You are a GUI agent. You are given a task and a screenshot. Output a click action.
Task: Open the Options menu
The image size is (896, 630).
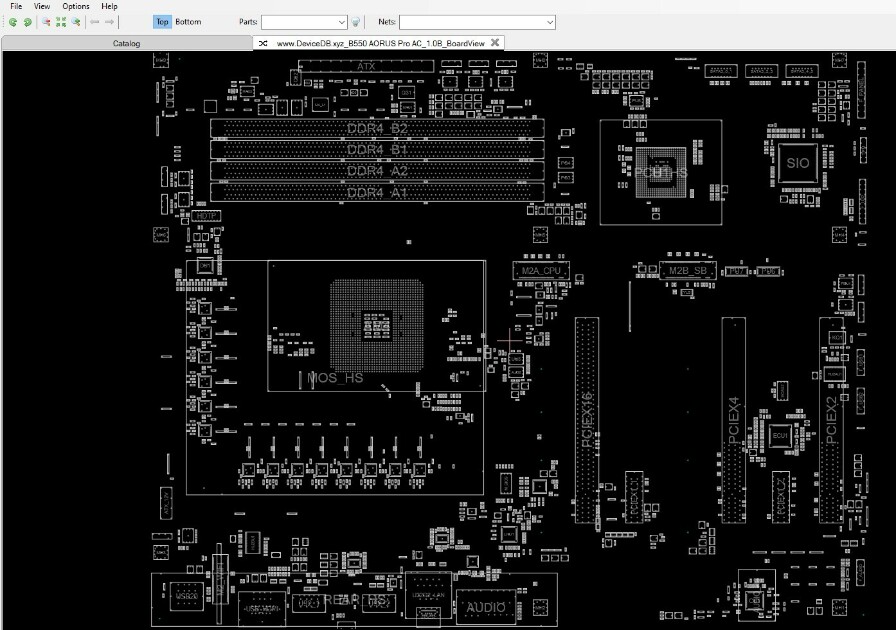pos(76,6)
